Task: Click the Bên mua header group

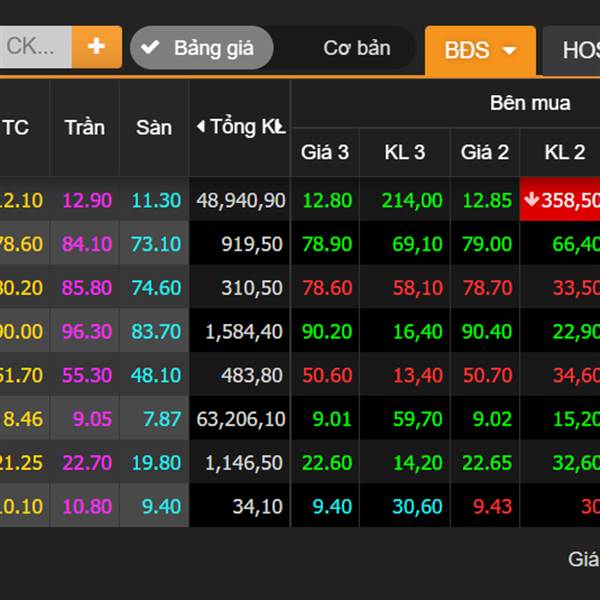Action: click(x=530, y=103)
